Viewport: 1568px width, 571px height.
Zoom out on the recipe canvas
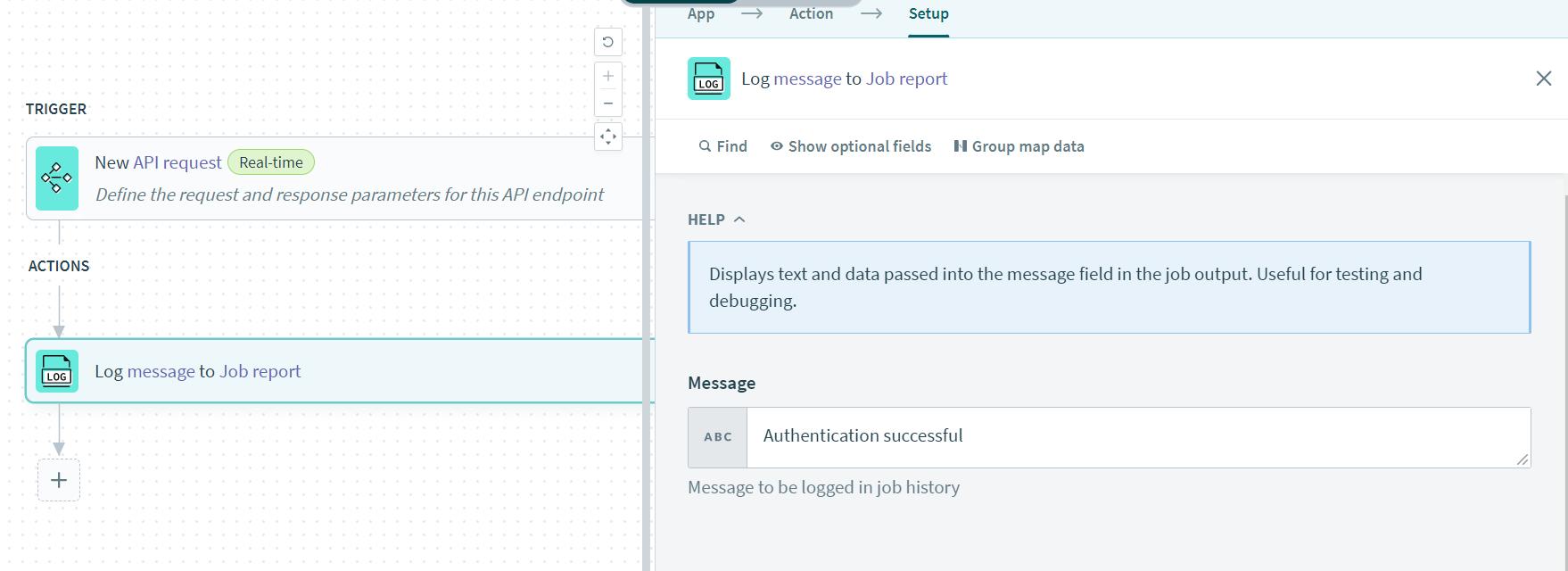pyautogui.click(x=607, y=103)
